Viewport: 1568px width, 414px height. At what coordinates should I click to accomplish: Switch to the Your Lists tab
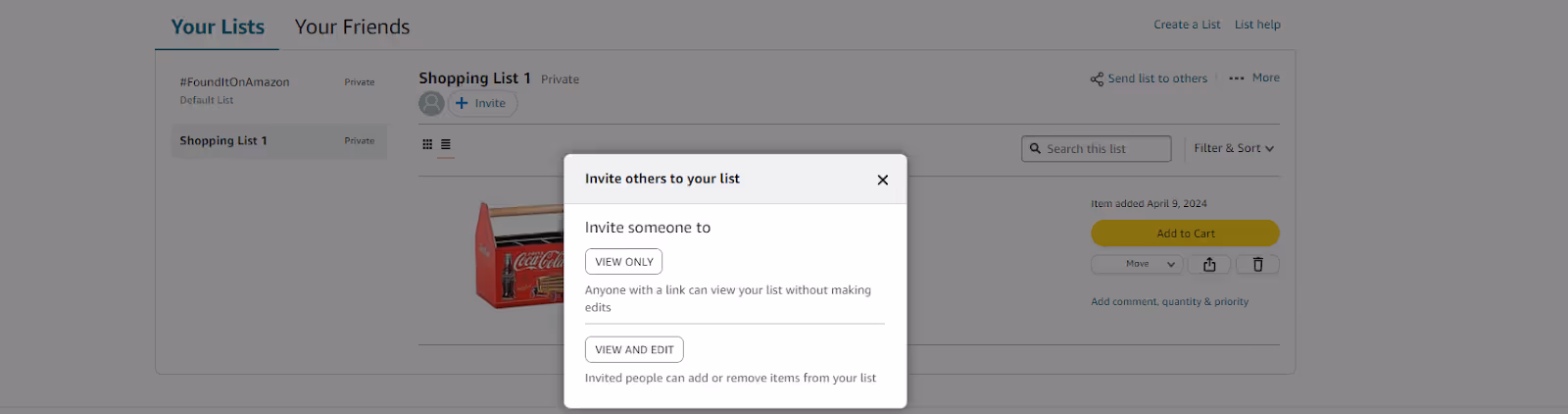[218, 26]
